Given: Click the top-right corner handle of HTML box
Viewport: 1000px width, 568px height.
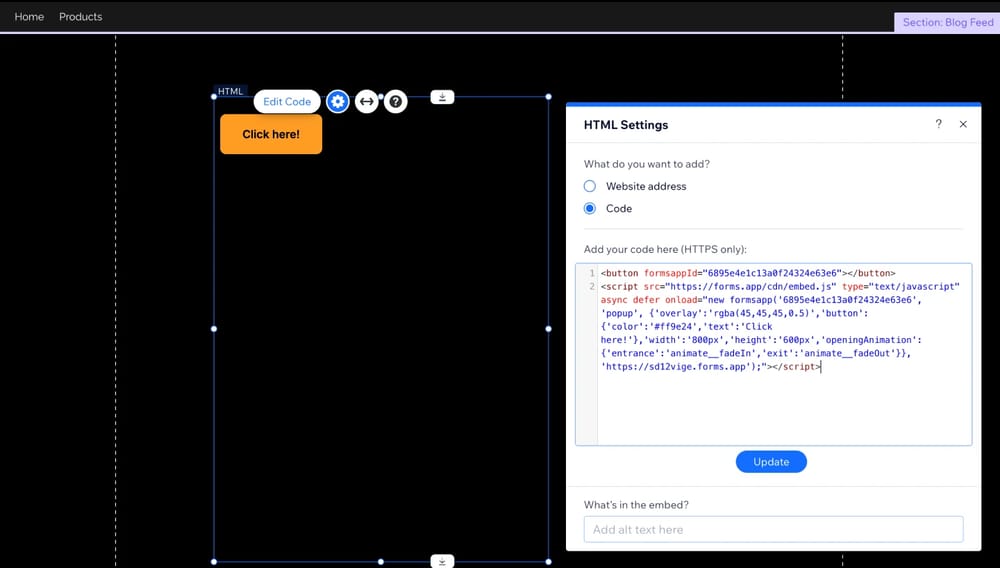Looking at the screenshot, I should point(548,97).
